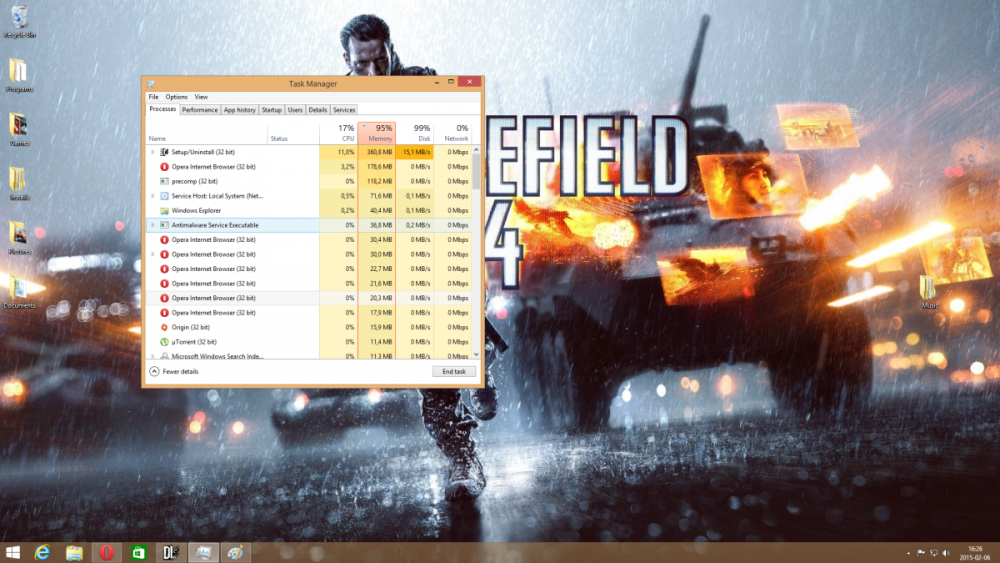Select the Games desktop folder

[19, 129]
